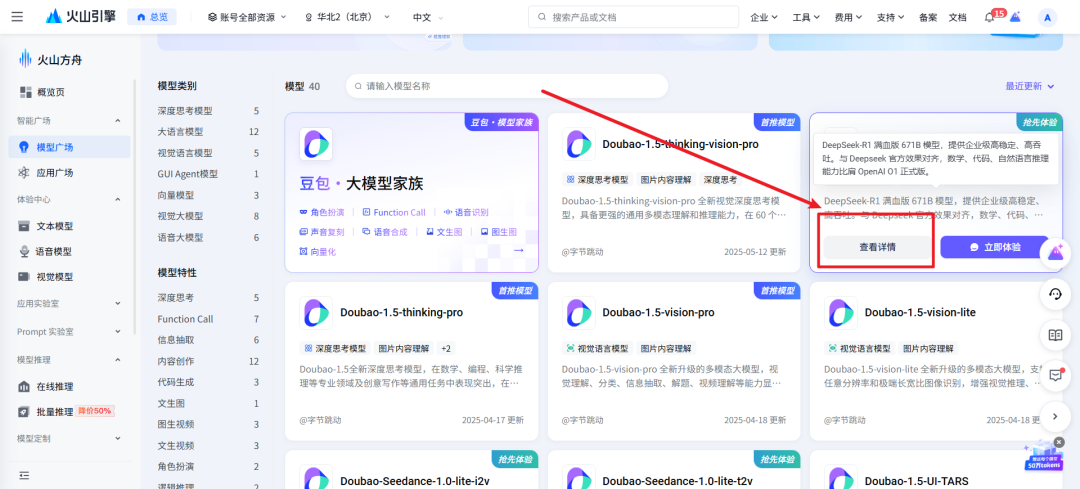The width and height of the screenshot is (1080, 489).
Task: Open the hamburger menu at top left
Action: [17, 17]
